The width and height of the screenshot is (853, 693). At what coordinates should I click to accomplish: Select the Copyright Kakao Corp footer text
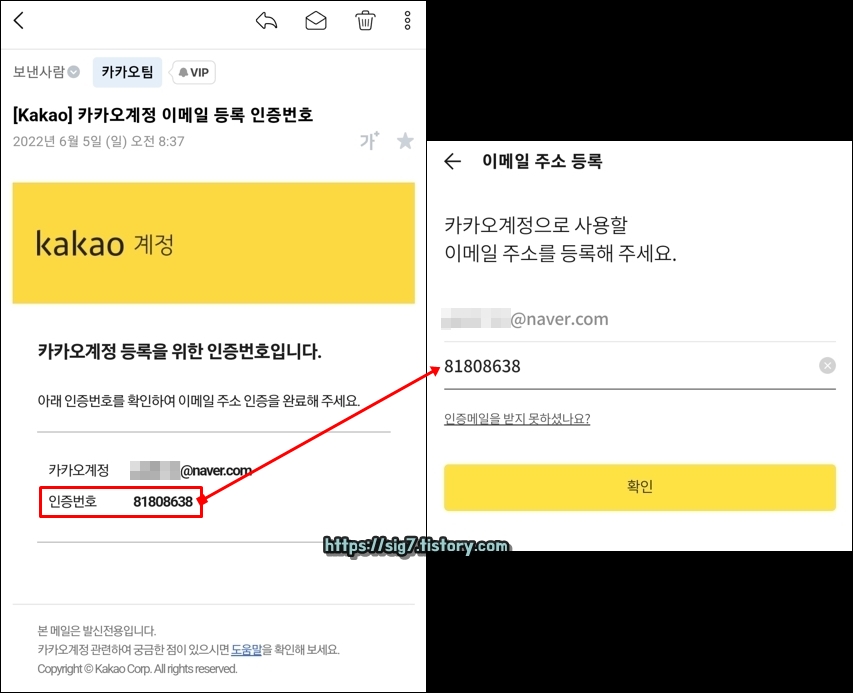(x=138, y=669)
